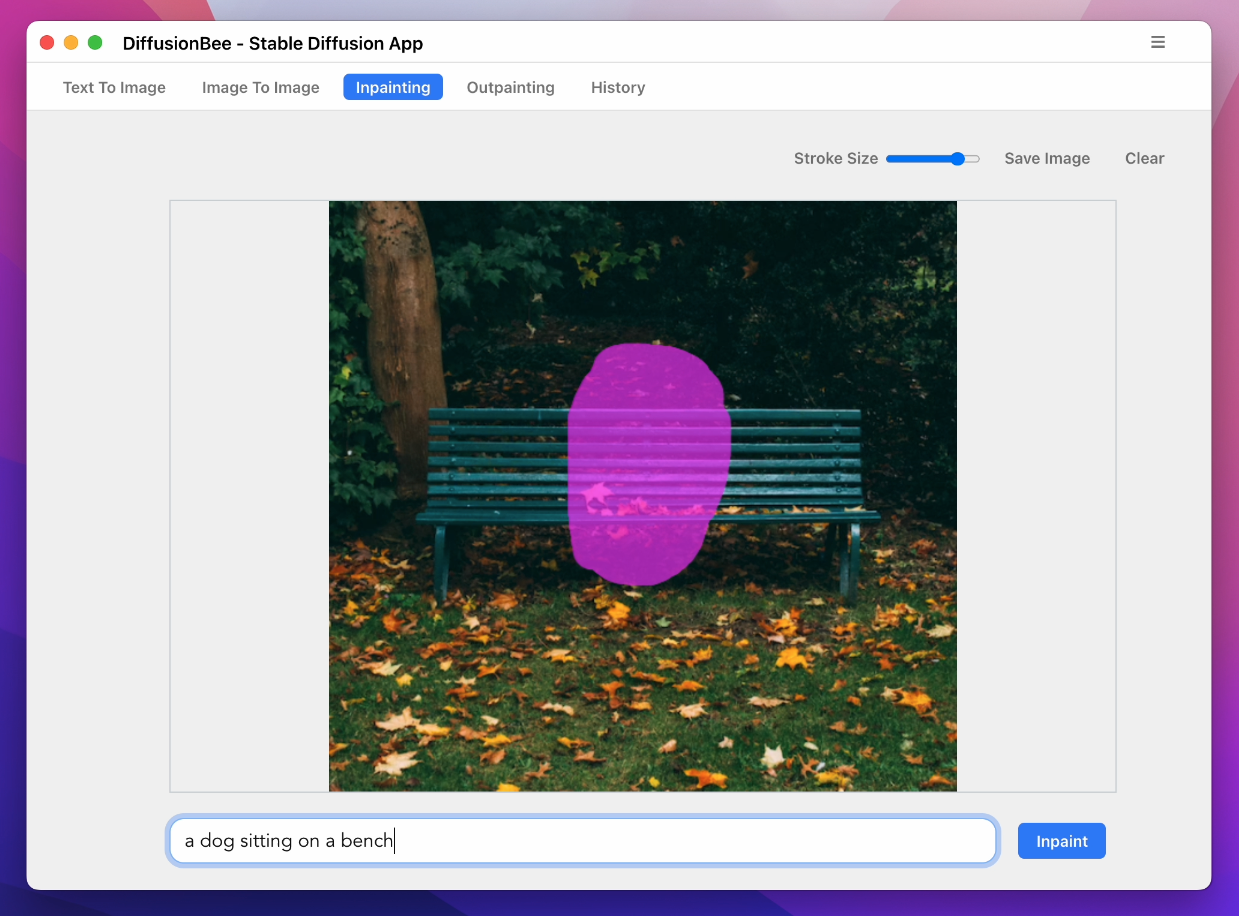The height and width of the screenshot is (916, 1239).
Task: Click the empty canvas area left of image
Action: click(x=249, y=496)
